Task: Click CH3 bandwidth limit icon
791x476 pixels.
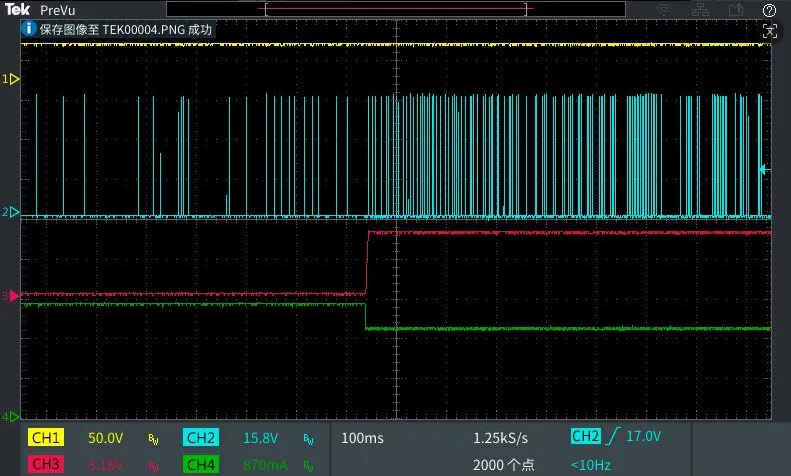Action: (x=153, y=465)
